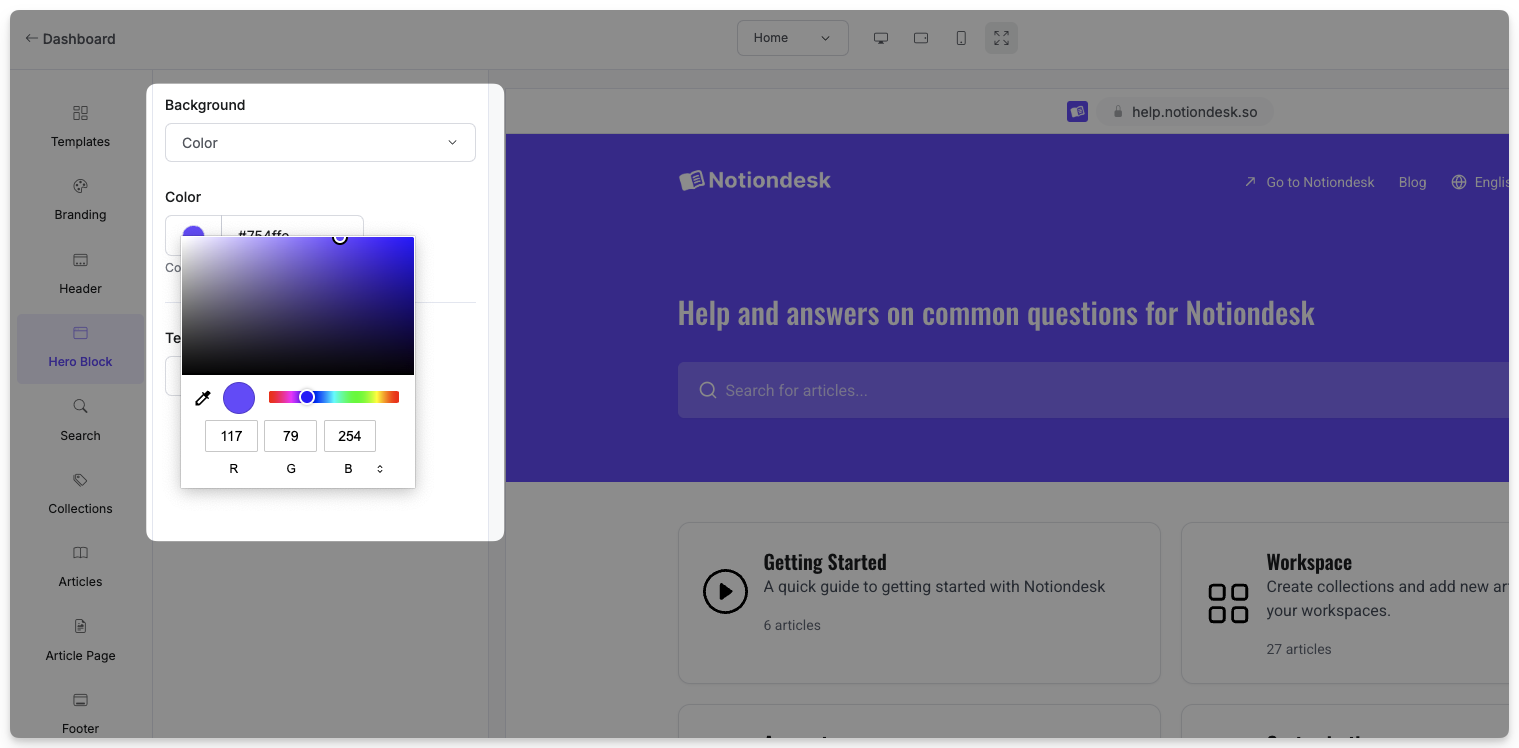Edit the G value field
This screenshot has height=748, width=1519.
tap(290, 436)
